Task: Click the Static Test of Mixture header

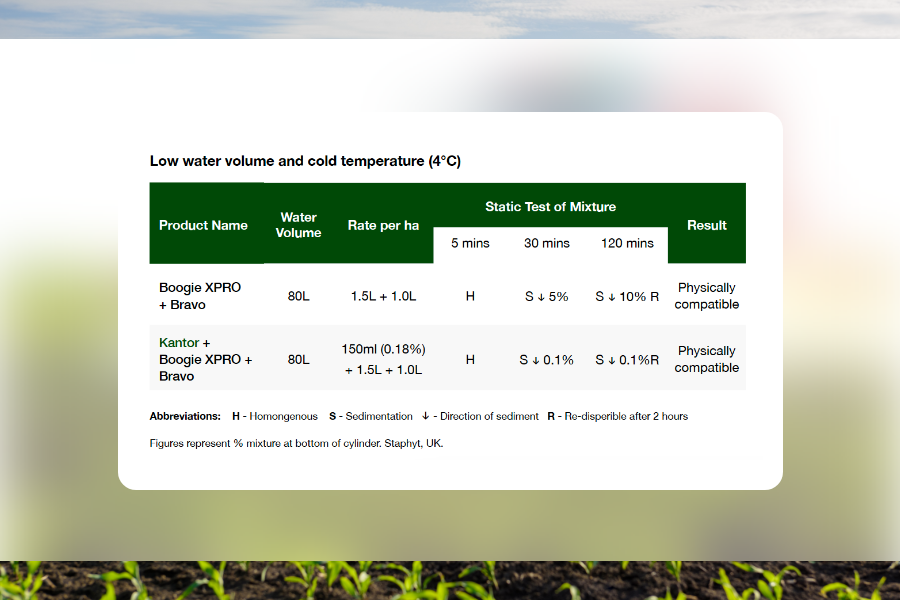Action: [x=550, y=207]
